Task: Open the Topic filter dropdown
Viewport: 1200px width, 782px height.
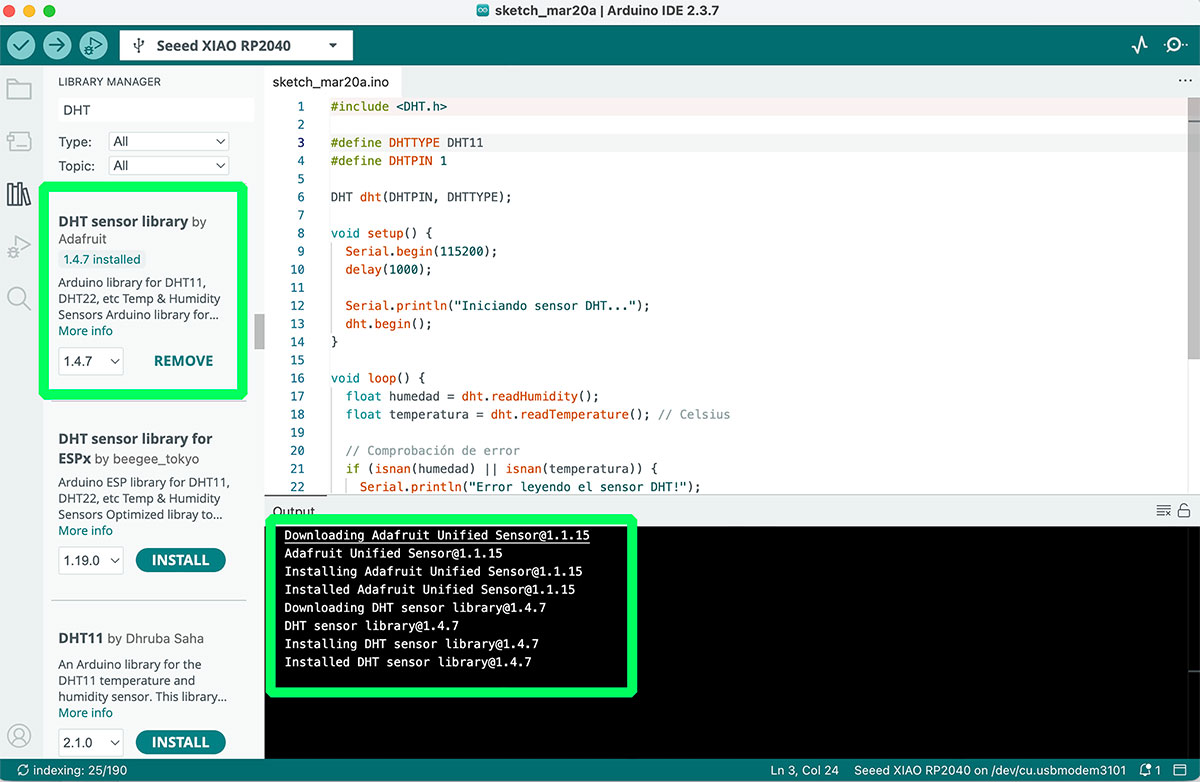Action: coord(168,166)
